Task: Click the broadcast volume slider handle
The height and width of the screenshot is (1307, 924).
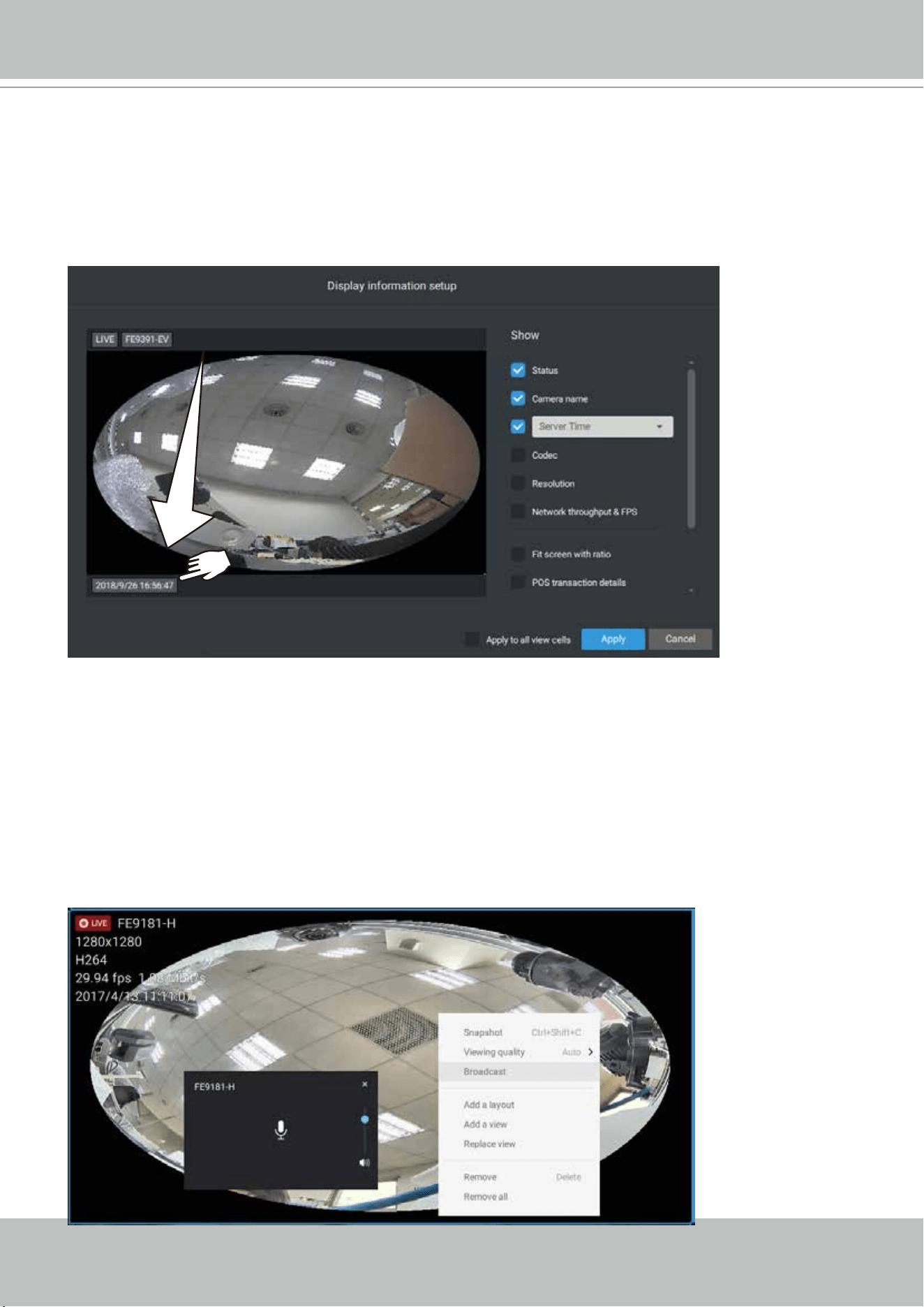Action: tap(365, 1119)
